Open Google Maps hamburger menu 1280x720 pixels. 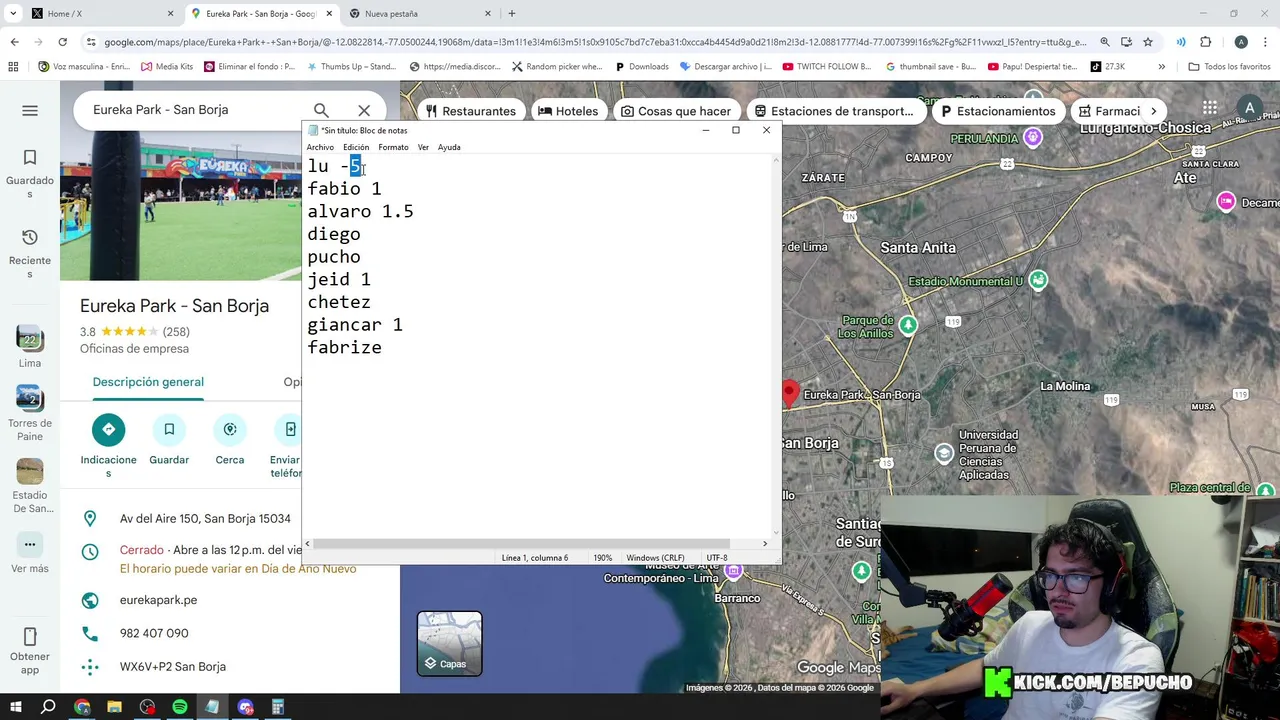point(30,111)
